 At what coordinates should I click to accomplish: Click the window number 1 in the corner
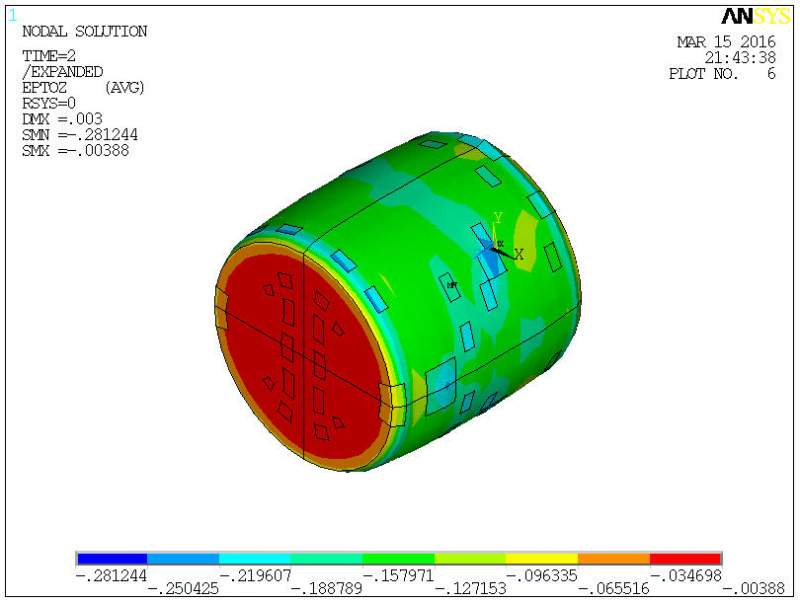[x=12, y=16]
